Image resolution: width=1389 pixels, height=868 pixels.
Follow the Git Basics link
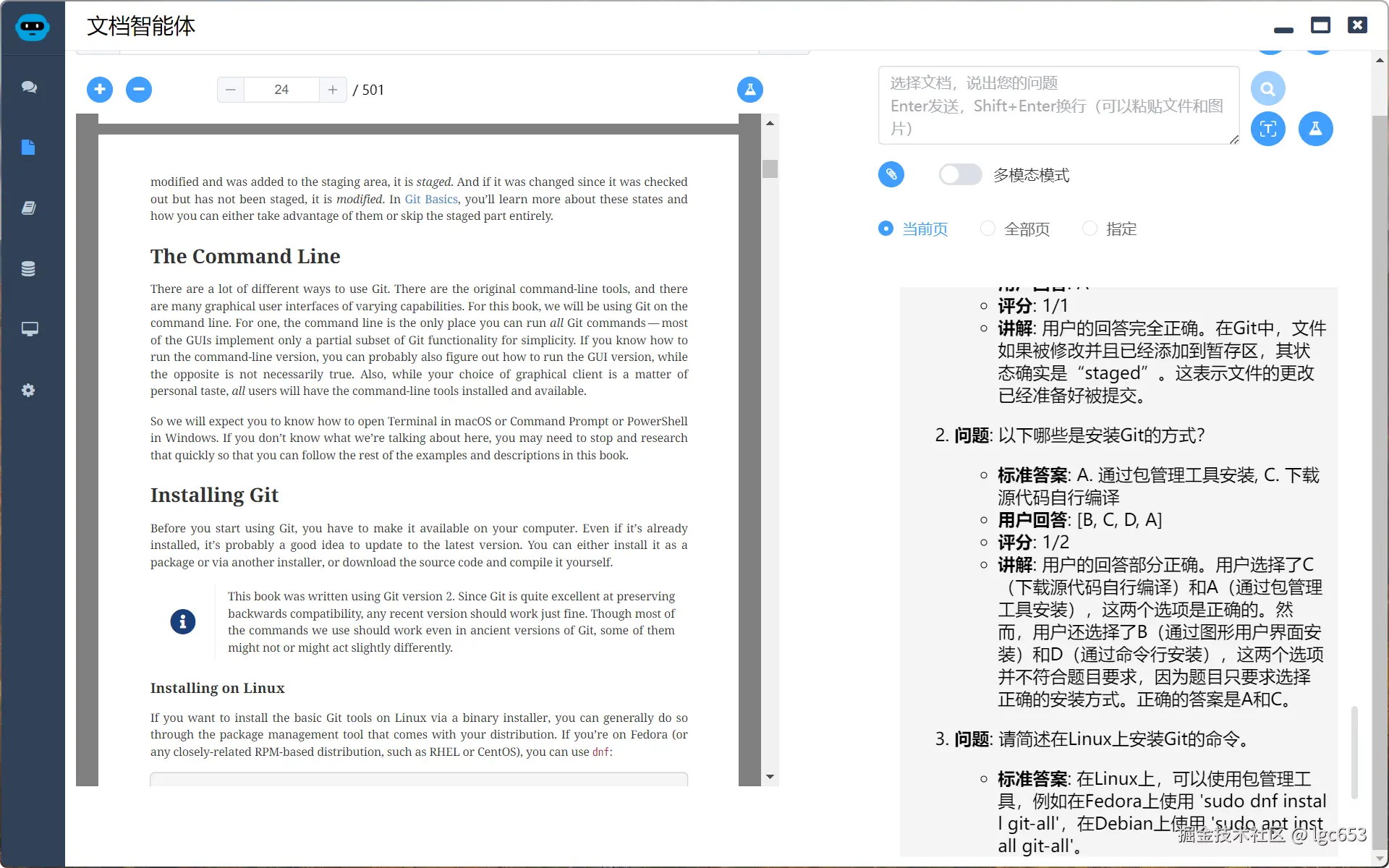[431, 199]
